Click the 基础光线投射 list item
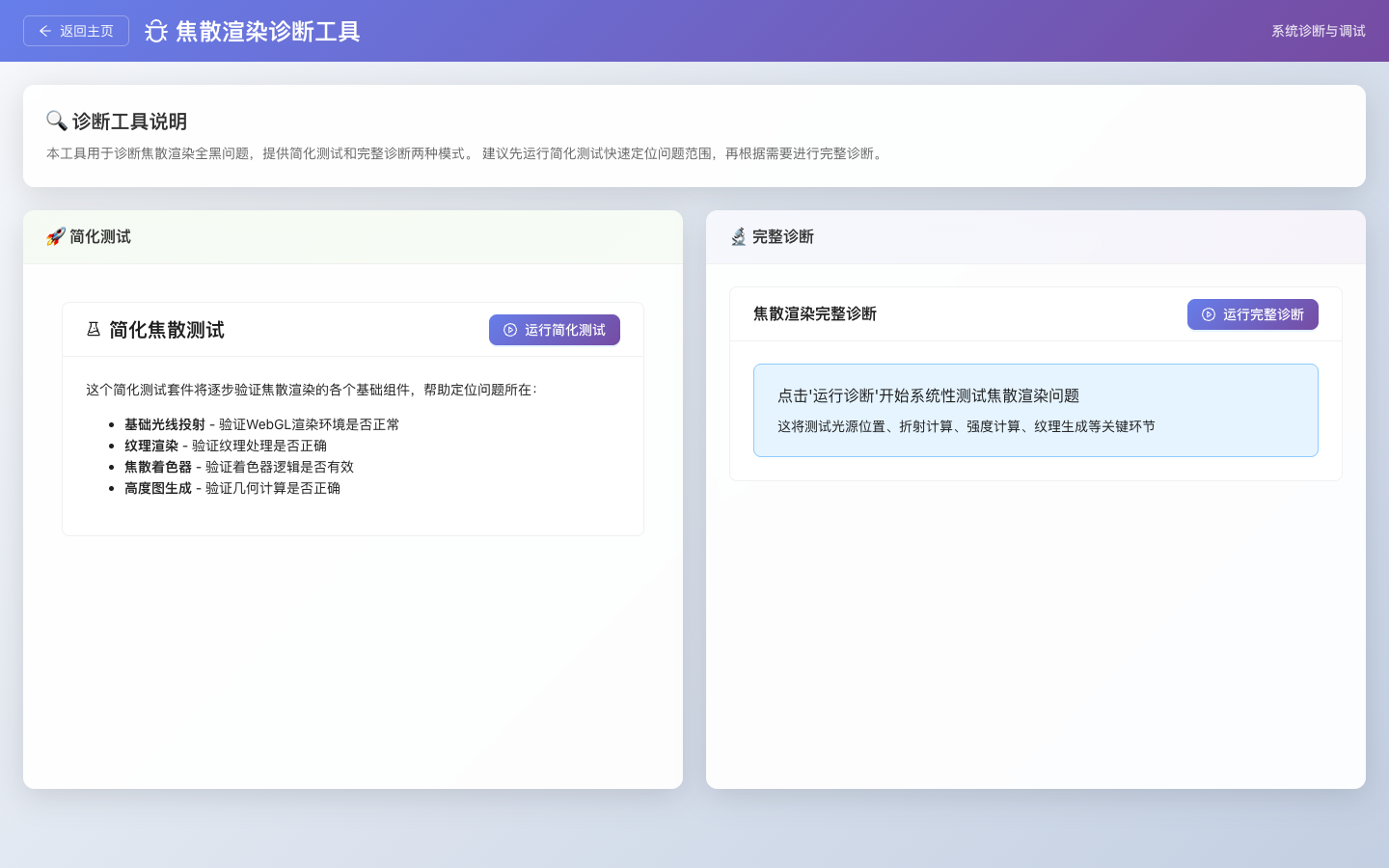The width and height of the screenshot is (1389, 868). point(261,424)
